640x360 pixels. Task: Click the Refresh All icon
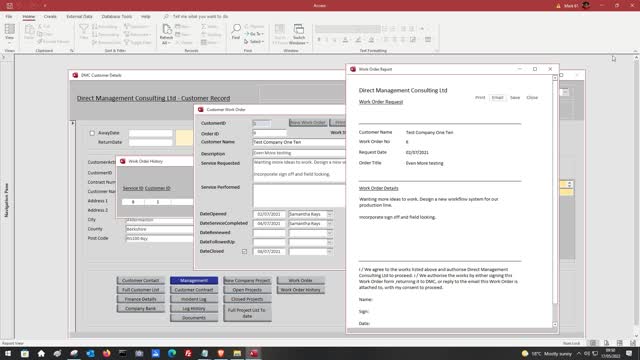point(167,29)
